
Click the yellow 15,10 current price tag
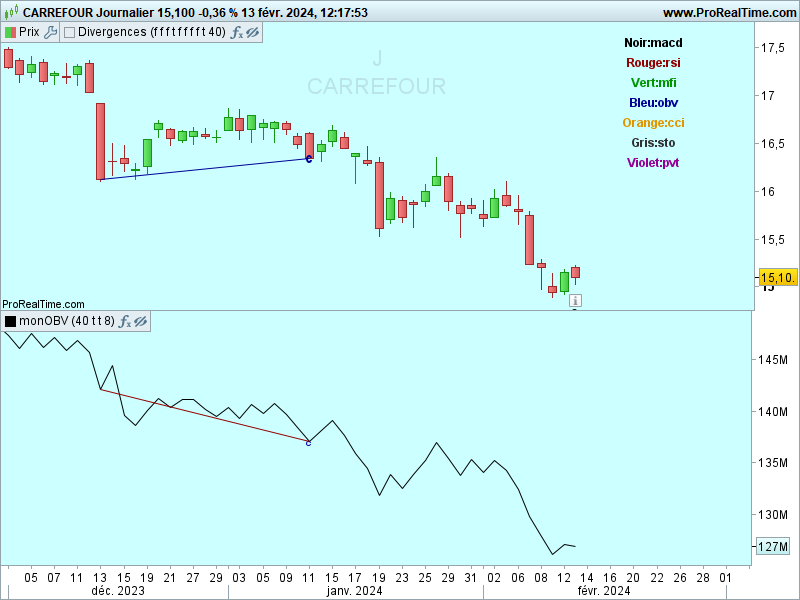tap(778, 278)
